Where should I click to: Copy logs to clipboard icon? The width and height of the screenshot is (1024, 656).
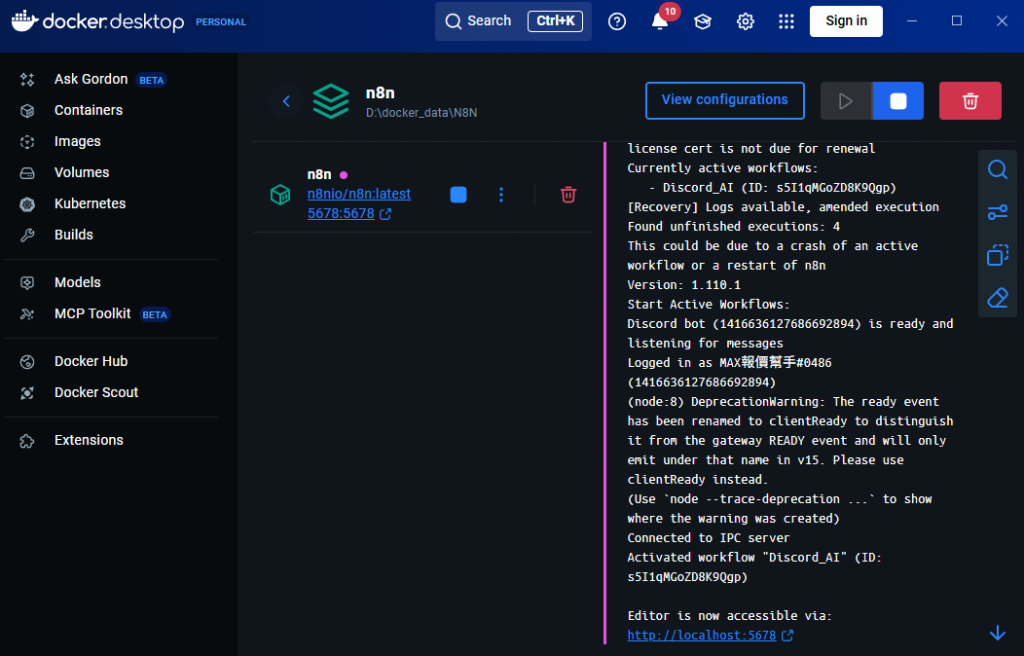[997, 255]
